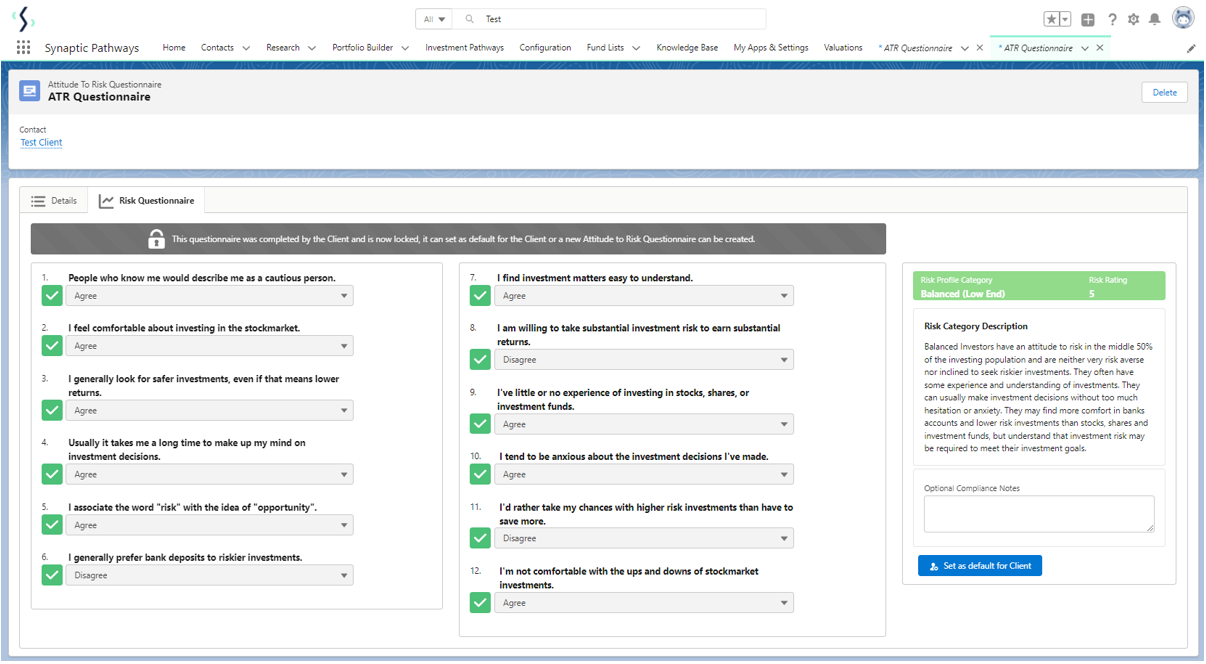Open the Test Client contact link
Screen dimensions: 1206x664
(x=41, y=143)
